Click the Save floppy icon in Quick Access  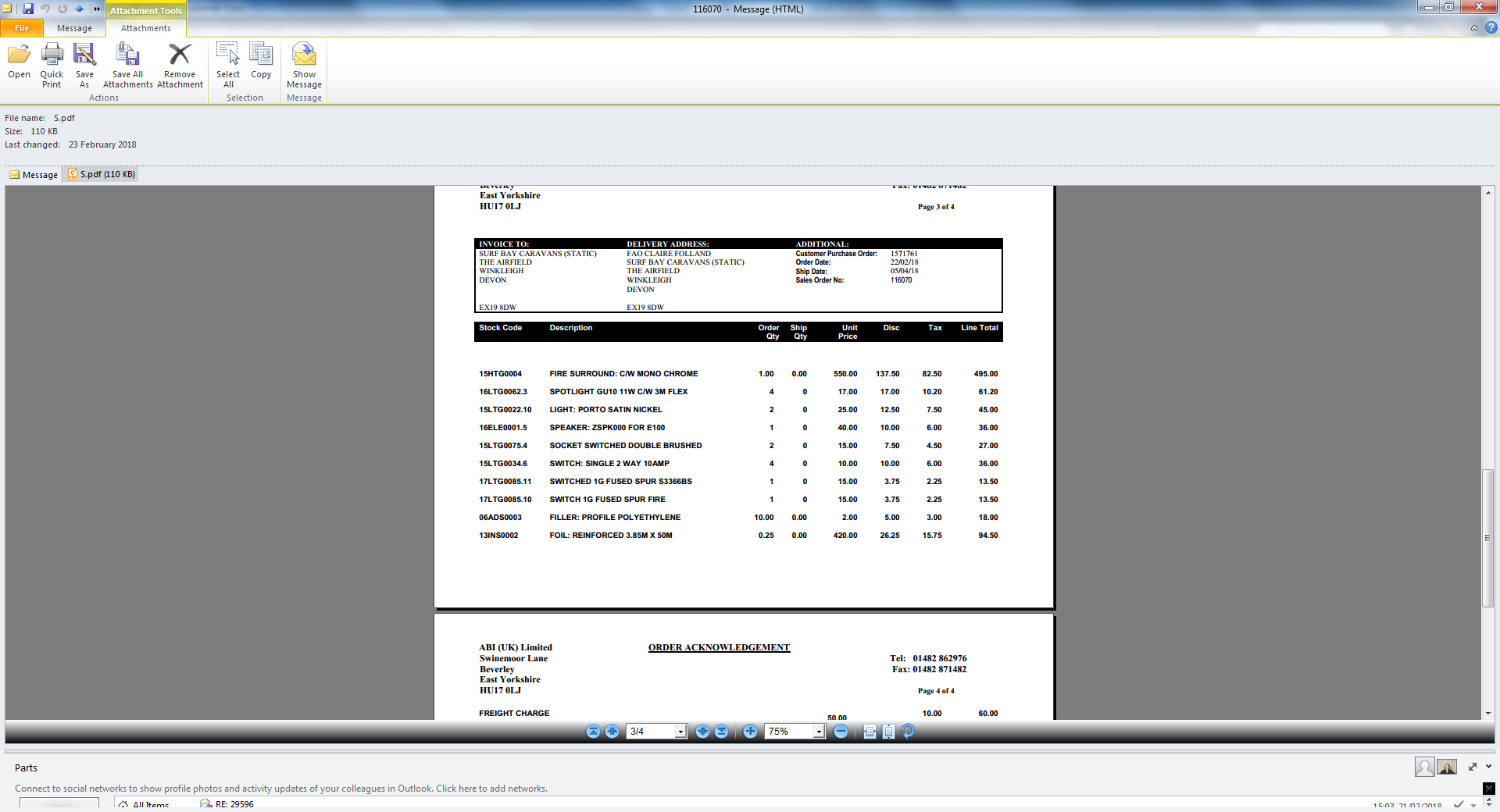(28, 9)
